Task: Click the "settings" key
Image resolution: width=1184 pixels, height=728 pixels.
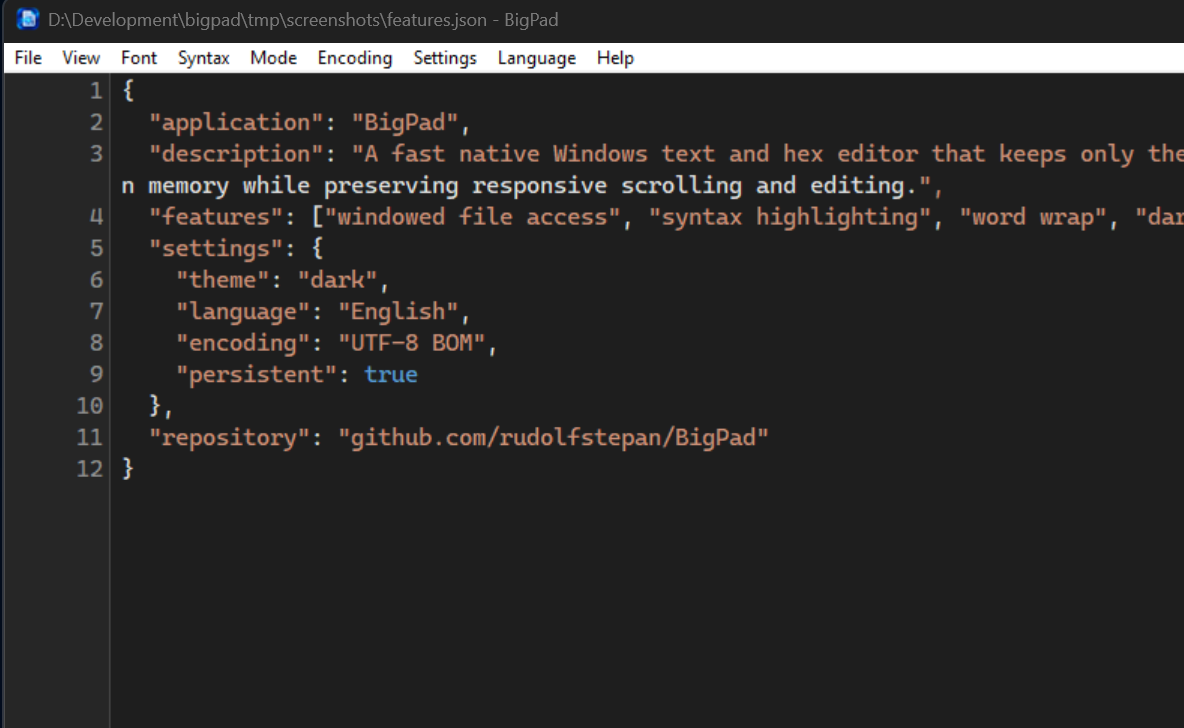Action: point(216,249)
